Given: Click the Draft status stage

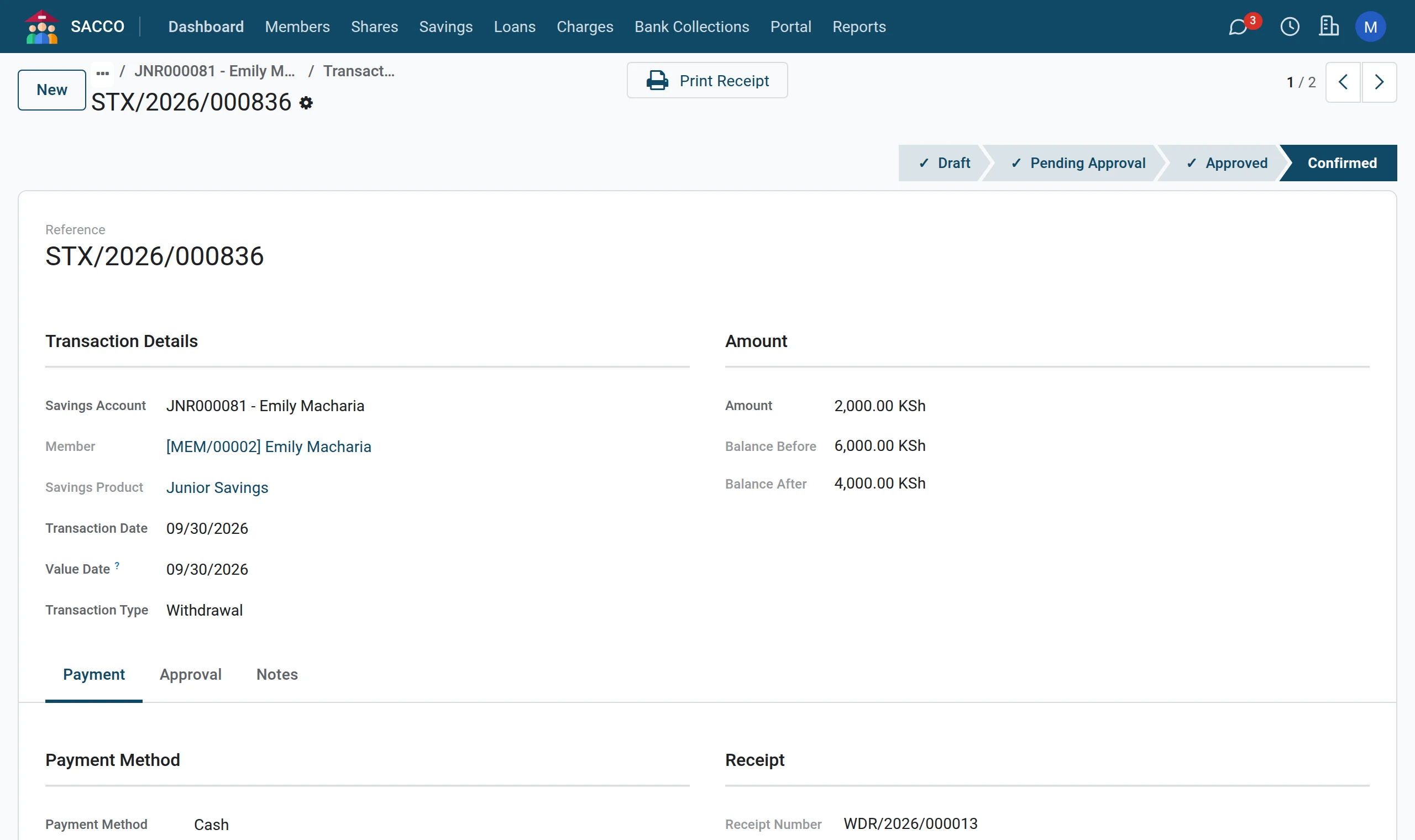Looking at the screenshot, I should pos(945,163).
